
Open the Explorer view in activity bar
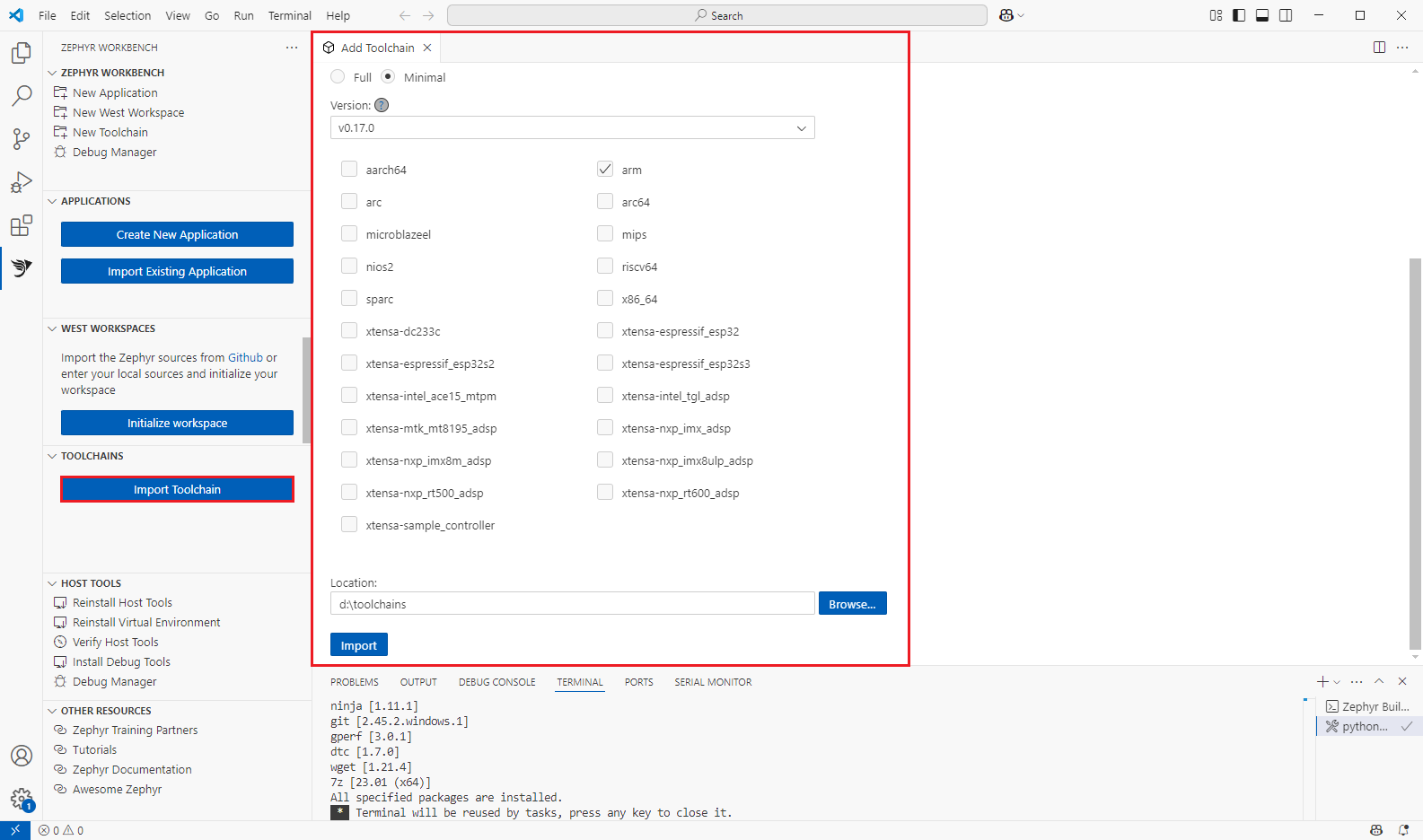click(22, 53)
